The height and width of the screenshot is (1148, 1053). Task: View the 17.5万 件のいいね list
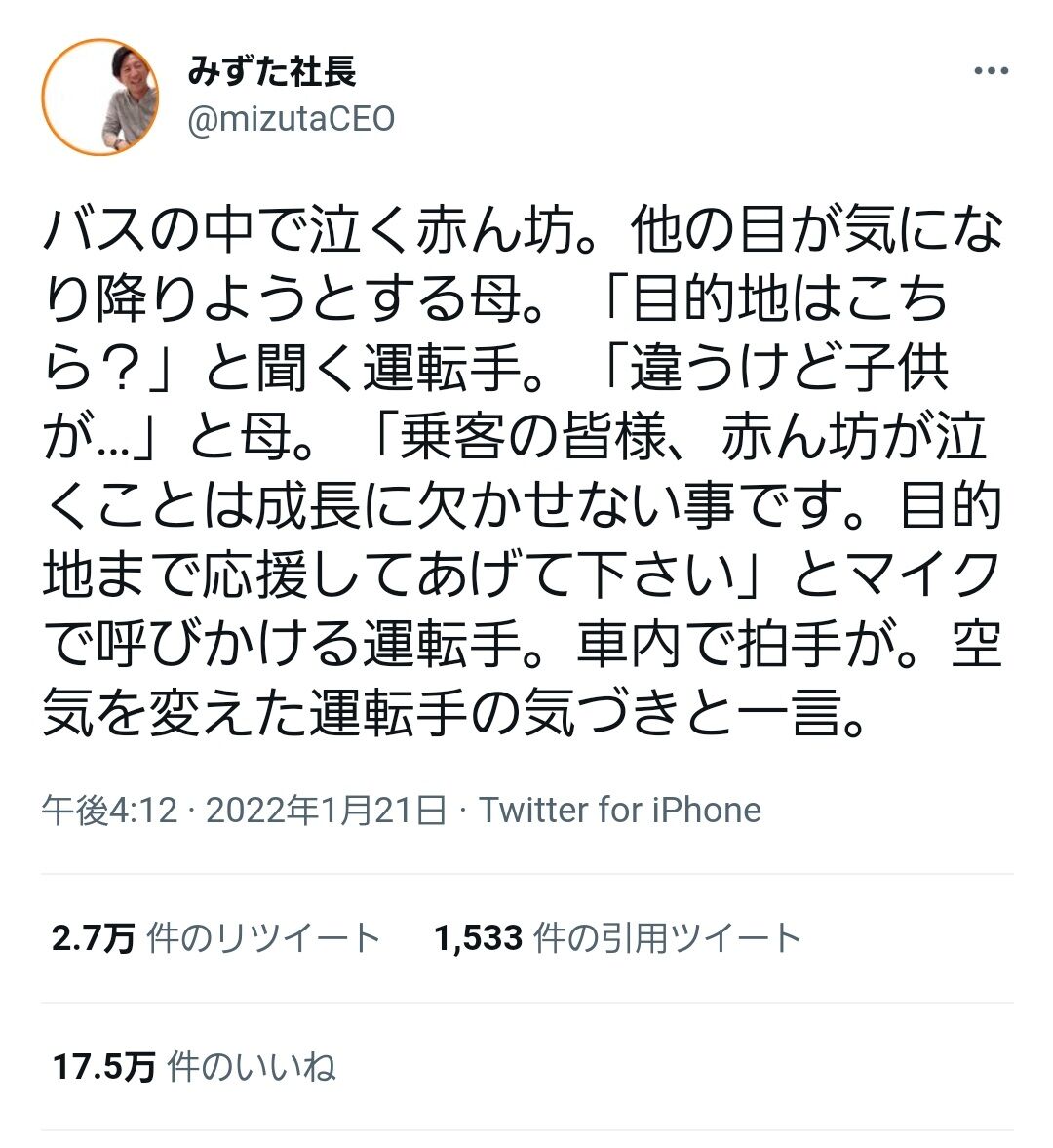coord(194,1067)
